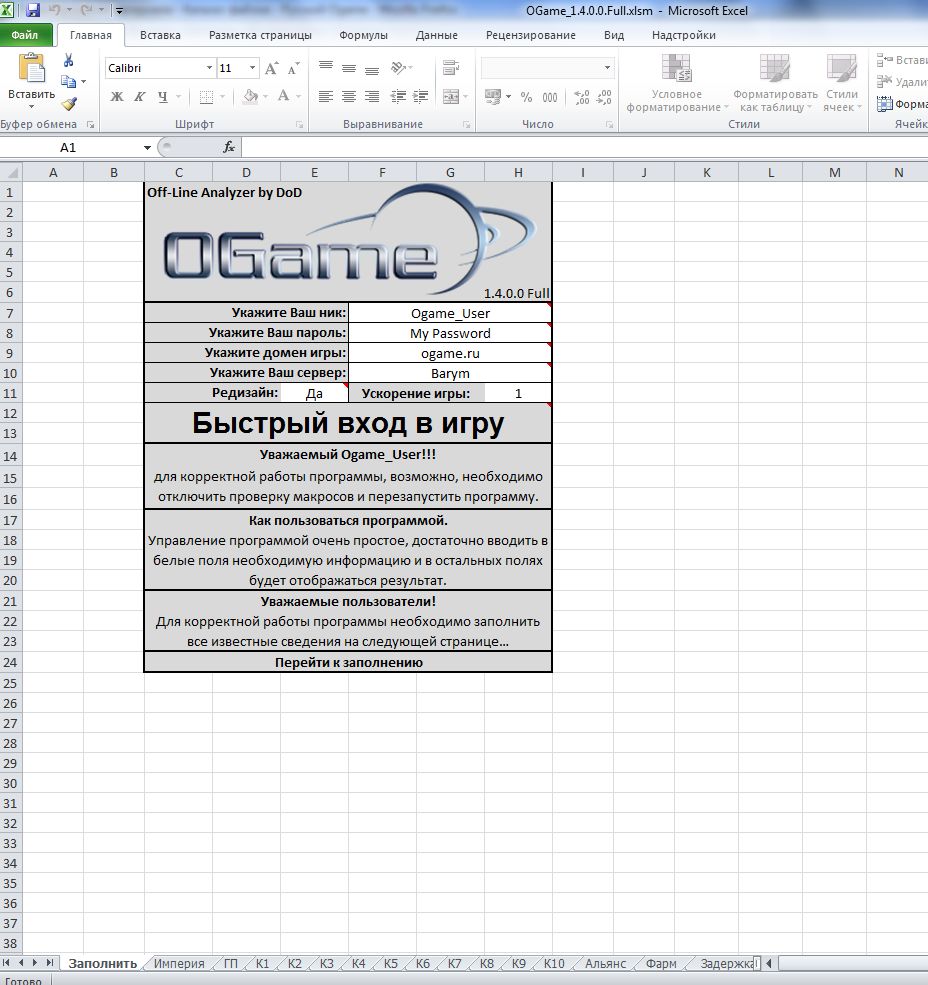Apply percent style format
The image size is (928, 985).
tap(527, 97)
